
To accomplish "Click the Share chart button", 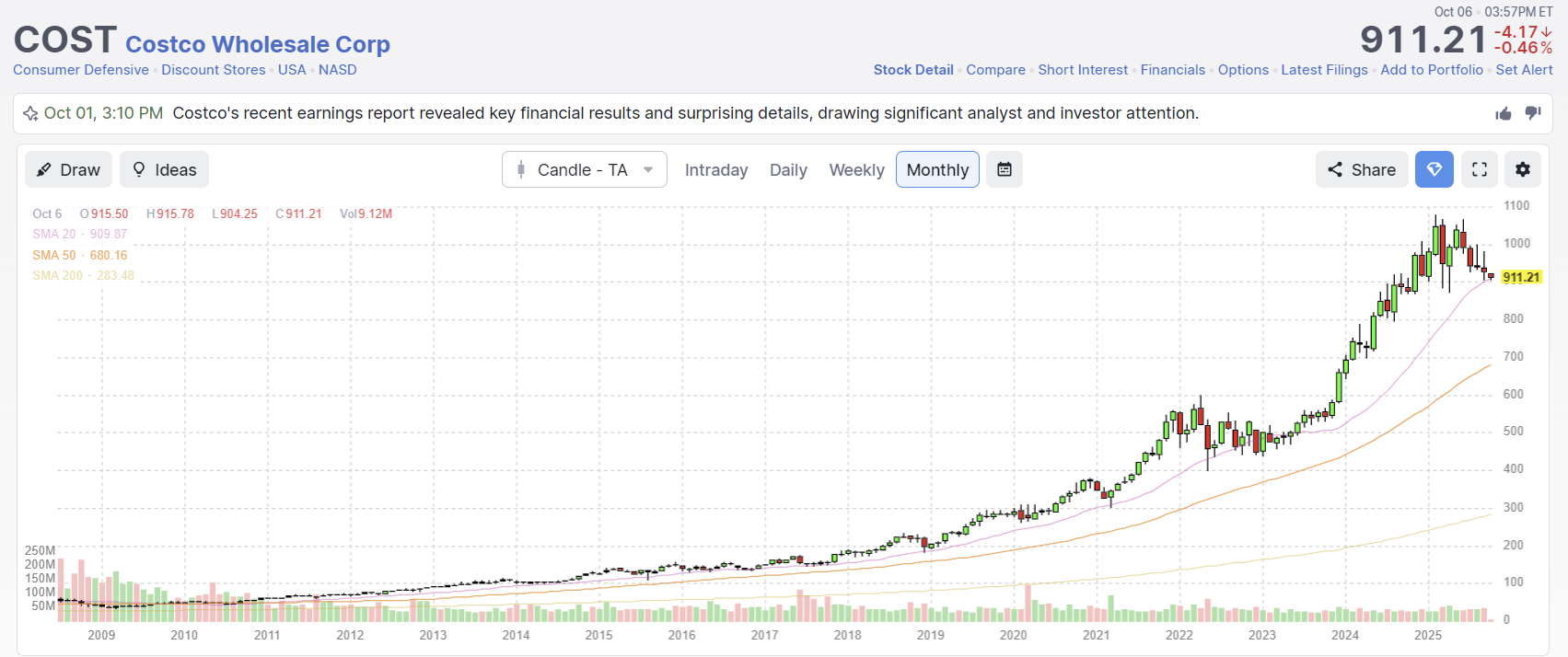I will tap(1362, 169).
